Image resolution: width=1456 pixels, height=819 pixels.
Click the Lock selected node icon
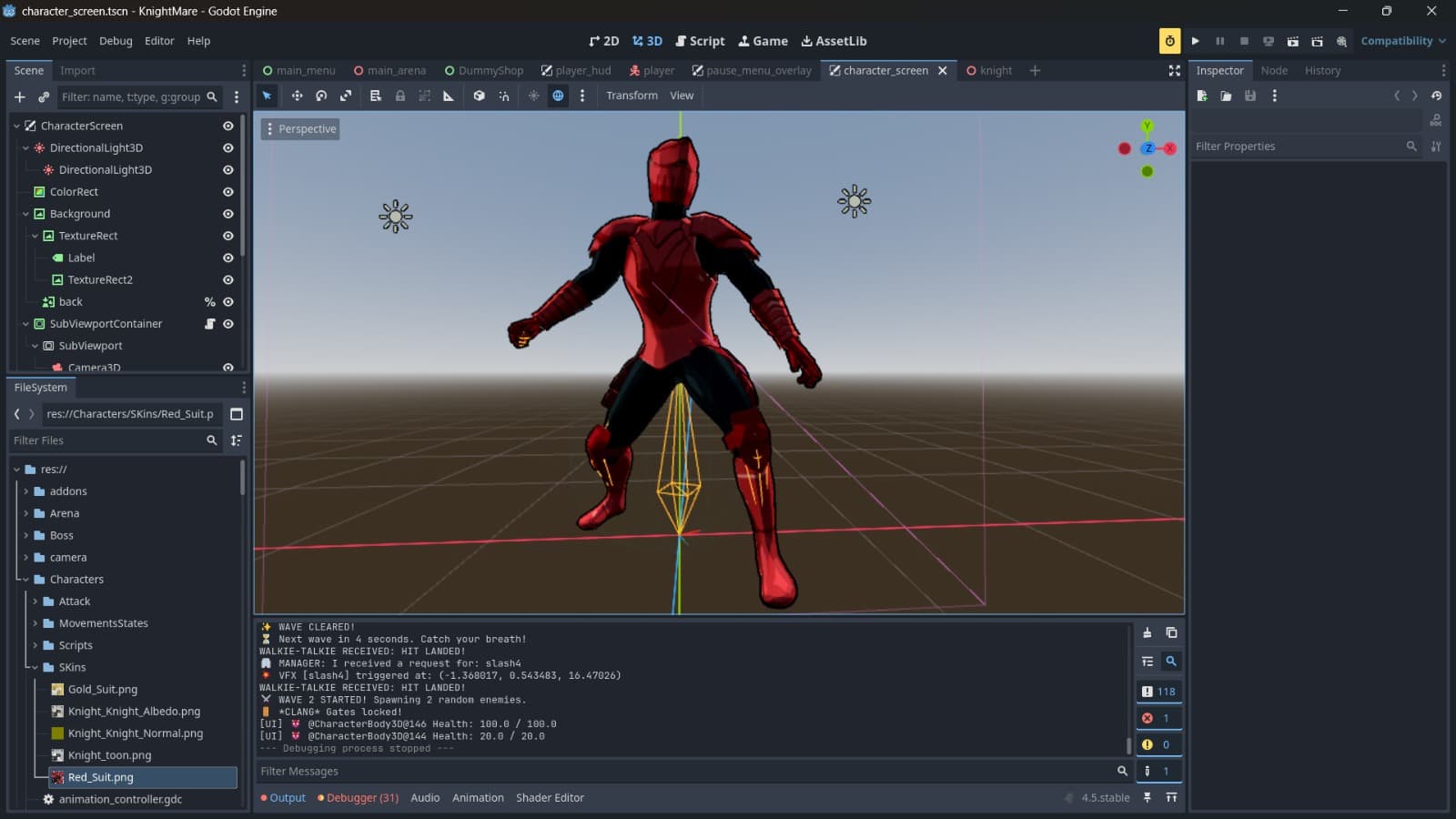click(x=399, y=96)
